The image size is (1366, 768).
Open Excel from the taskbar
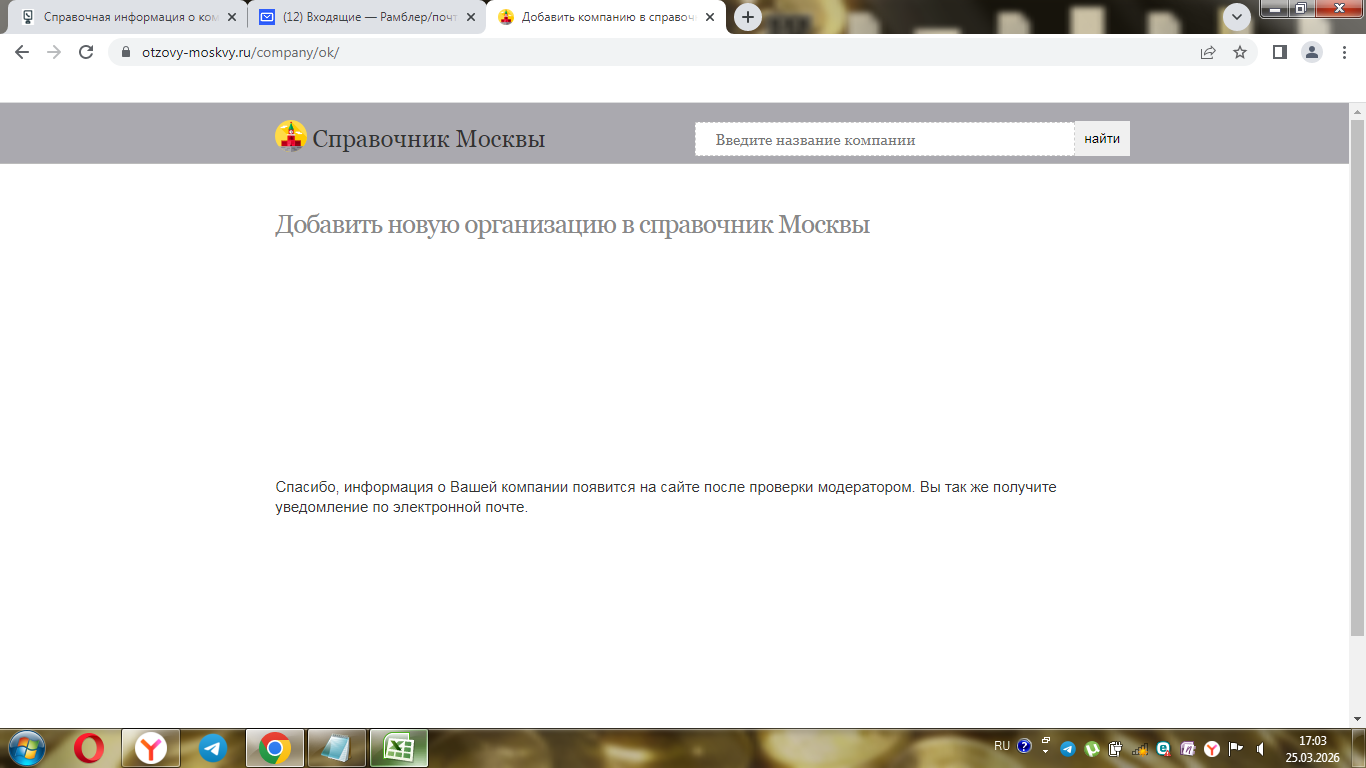point(399,748)
